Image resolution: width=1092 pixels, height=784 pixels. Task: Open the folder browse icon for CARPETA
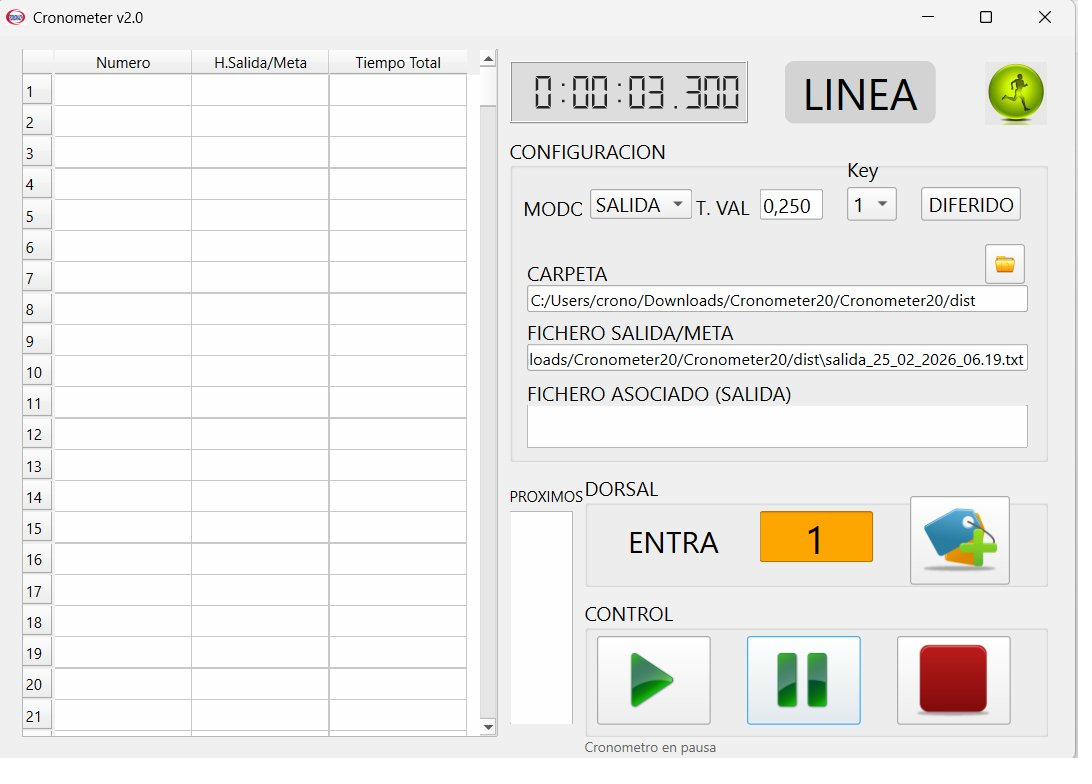tap(1004, 264)
